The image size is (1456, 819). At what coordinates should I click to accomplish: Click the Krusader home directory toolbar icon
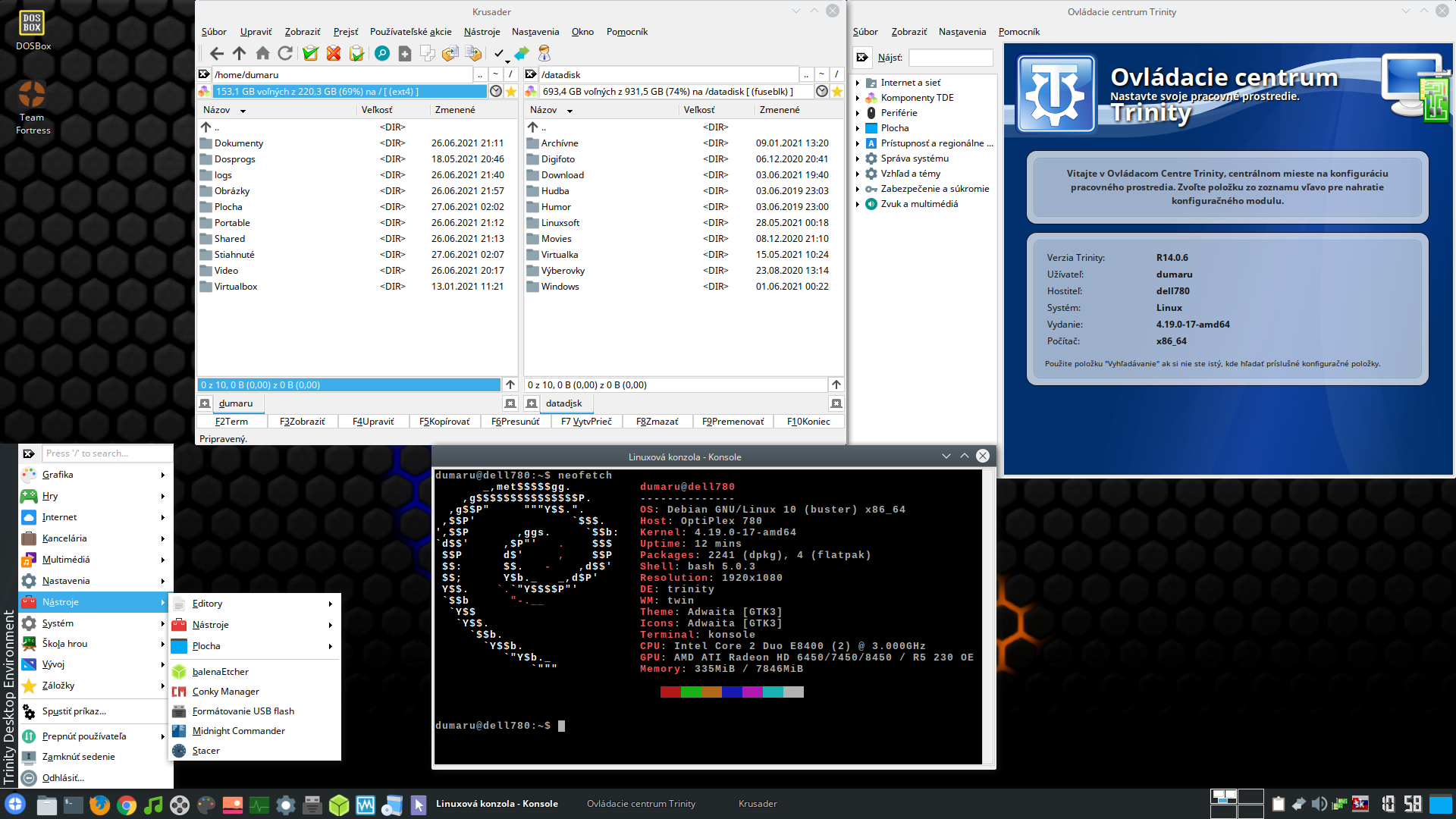tap(262, 53)
